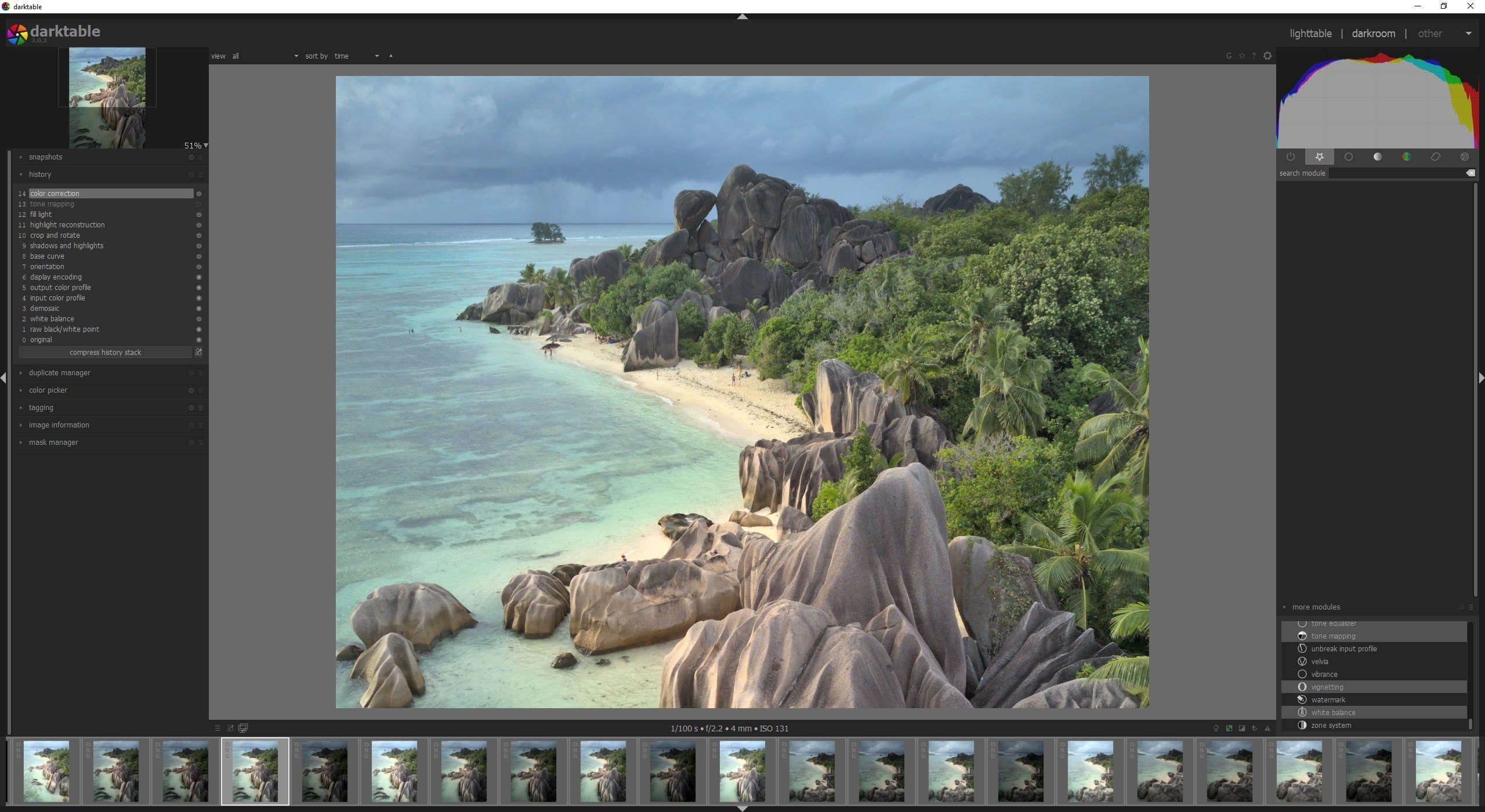The image size is (1485, 812).
Task: Clear the search module field
Action: coord(1470,173)
